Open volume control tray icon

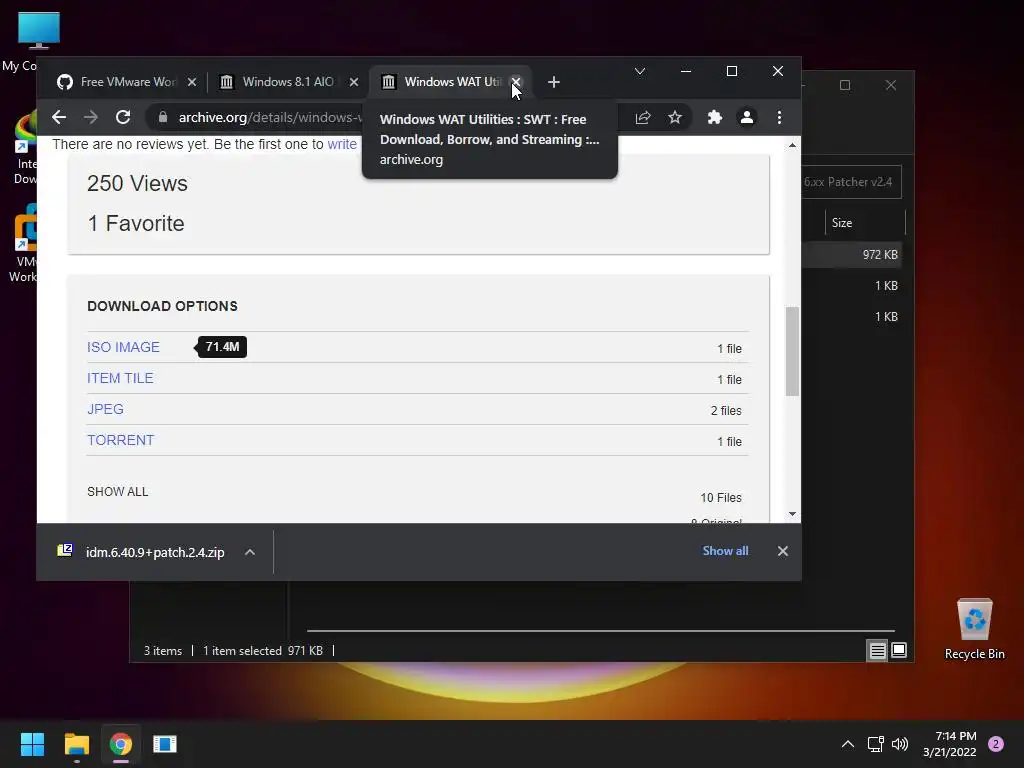click(900, 744)
